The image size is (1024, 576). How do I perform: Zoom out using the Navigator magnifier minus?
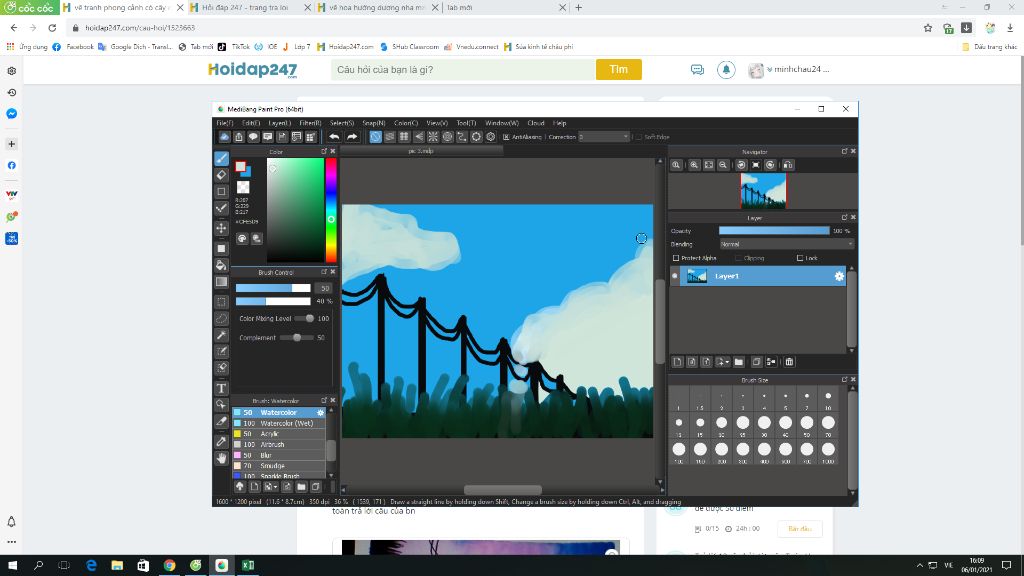pyautogui.click(x=723, y=165)
